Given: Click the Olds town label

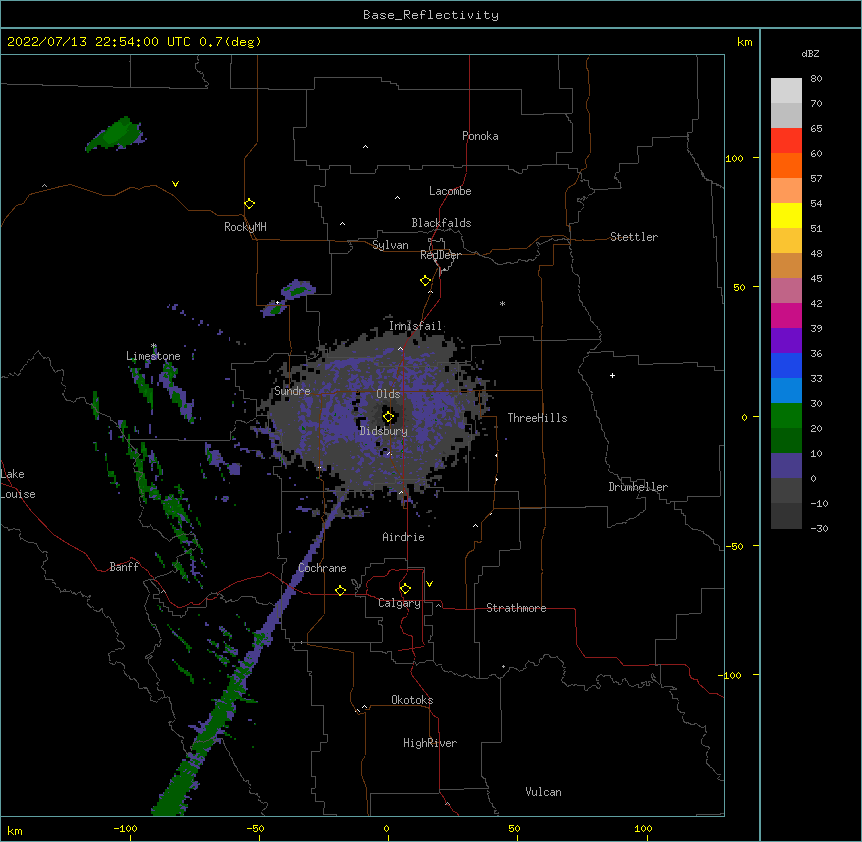Looking at the screenshot, I should [388, 394].
